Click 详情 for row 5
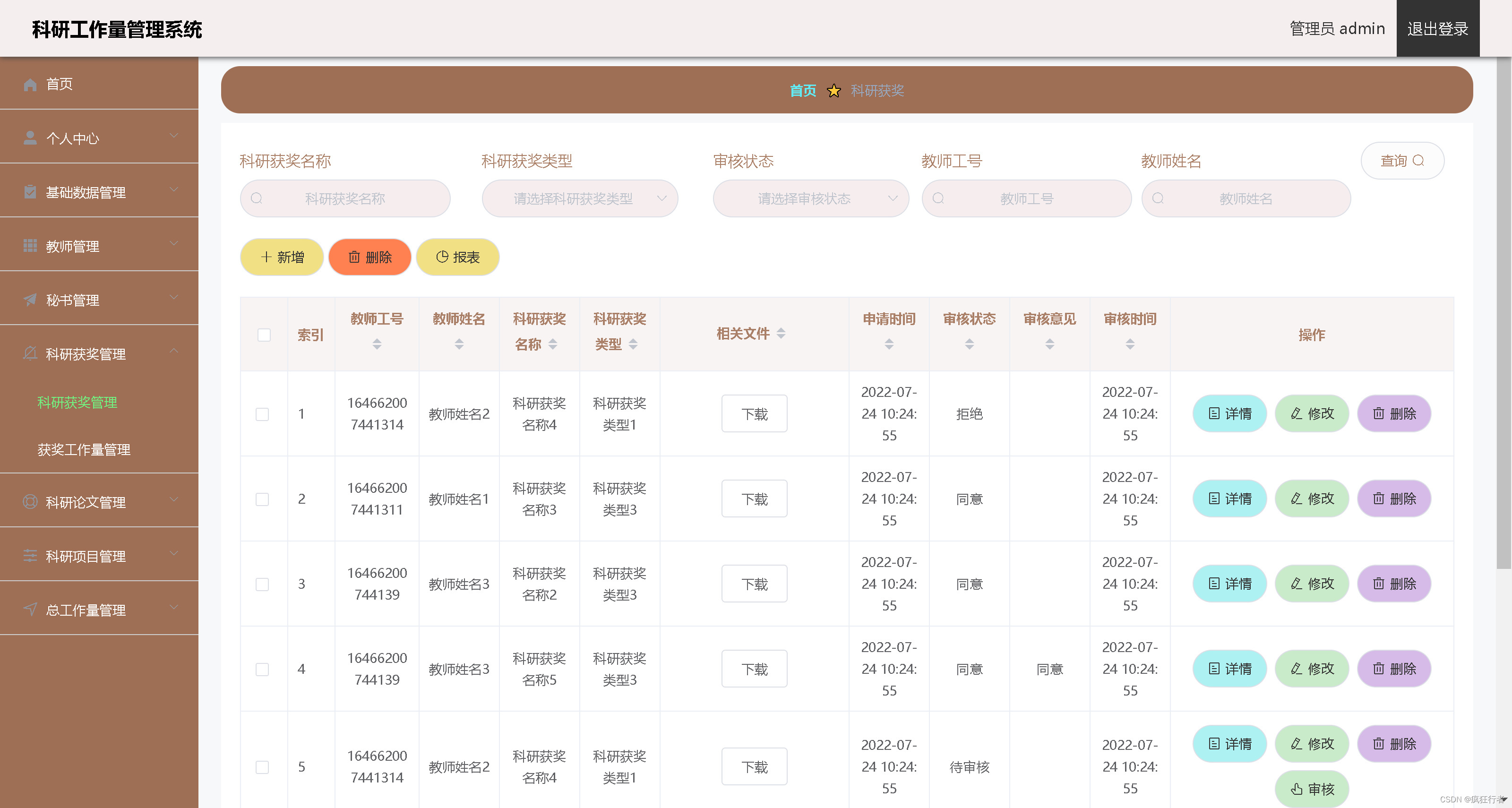The height and width of the screenshot is (808, 1512). click(1229, 744)
